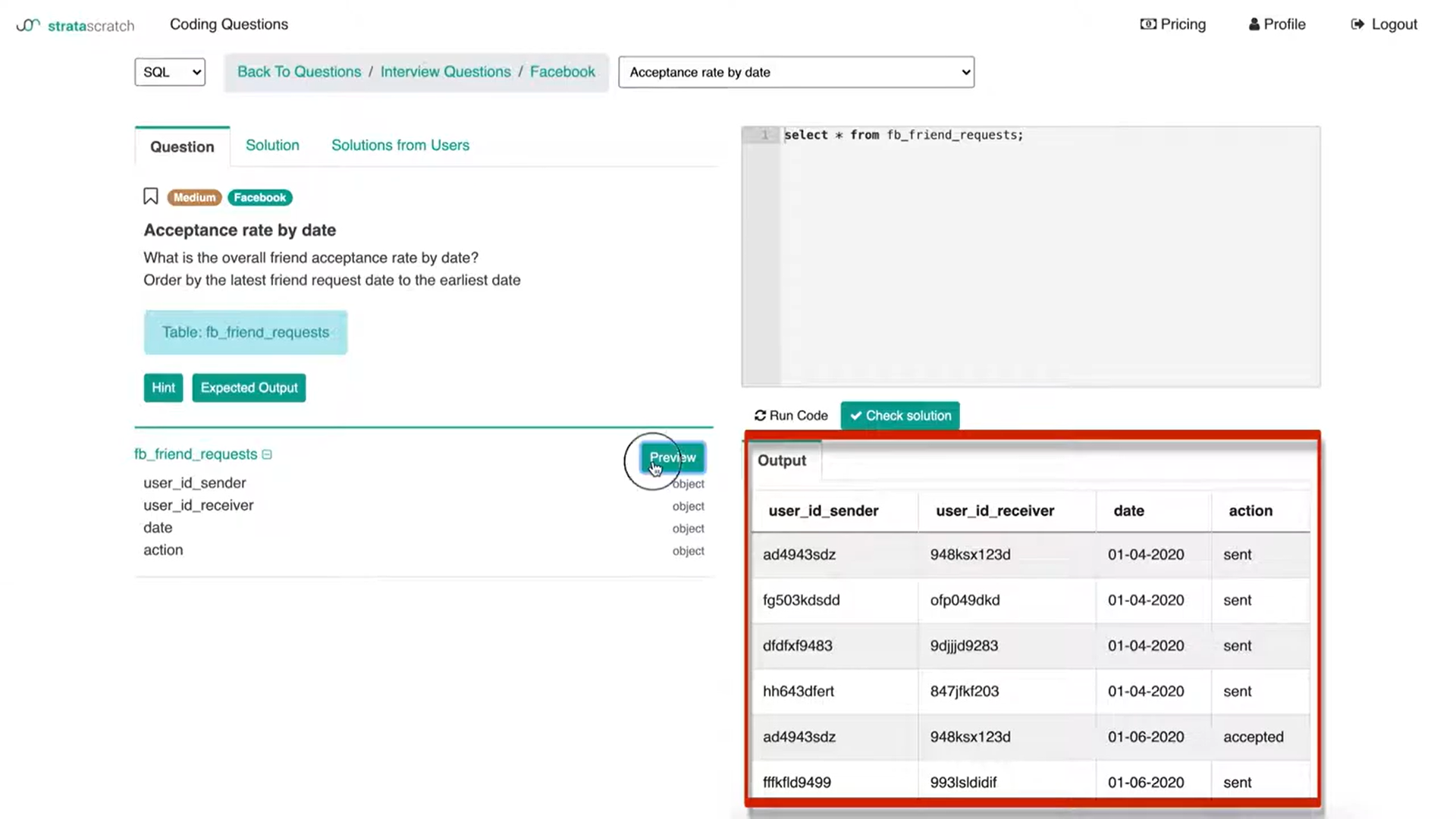Screen dimensions: 1456x819
Task: Click the Pricing link
Action: [x=1173, y=24]
